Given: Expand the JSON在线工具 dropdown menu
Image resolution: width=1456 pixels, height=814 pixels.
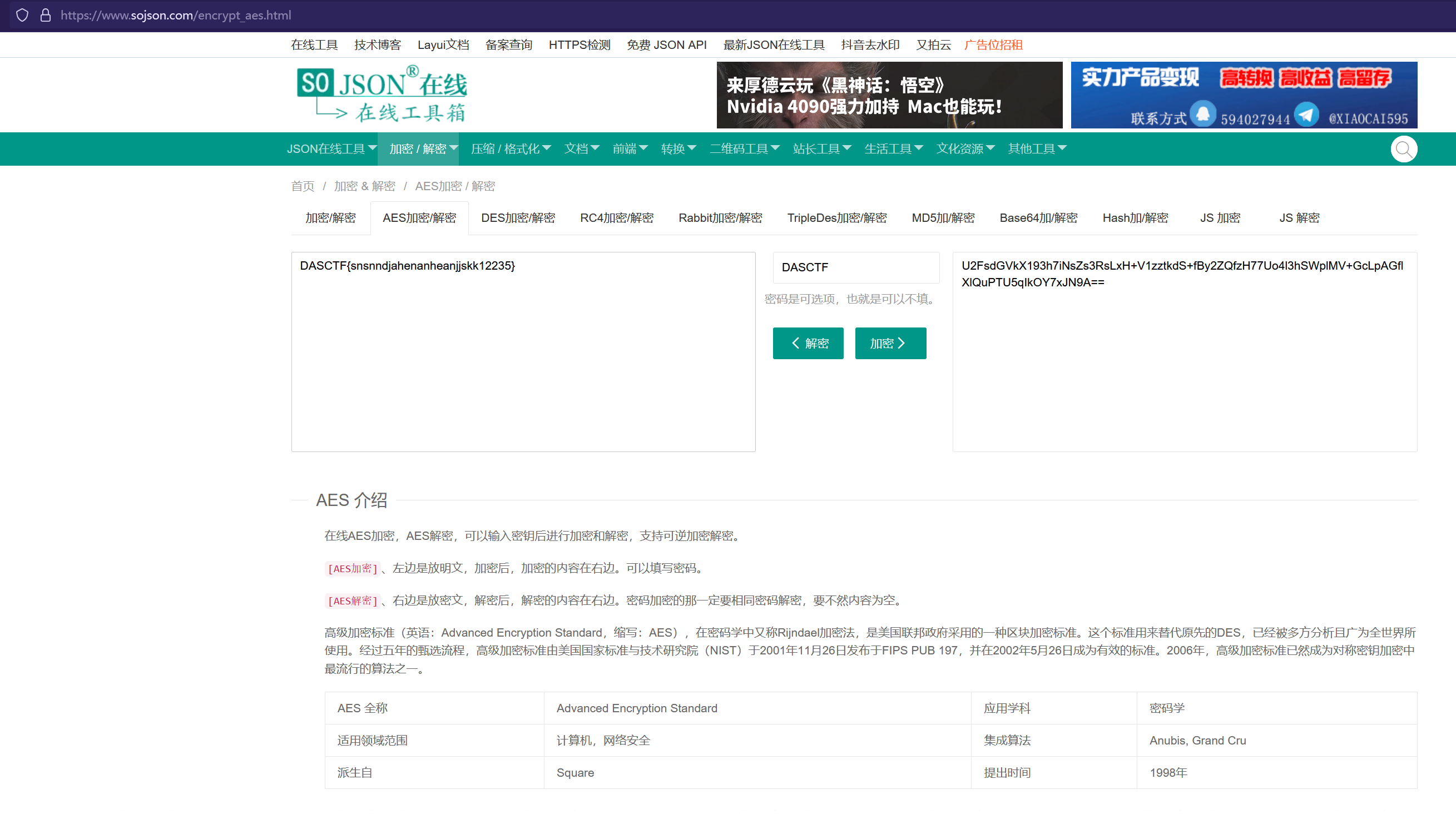Looking at the screenshot, I should tap(332, 148).
